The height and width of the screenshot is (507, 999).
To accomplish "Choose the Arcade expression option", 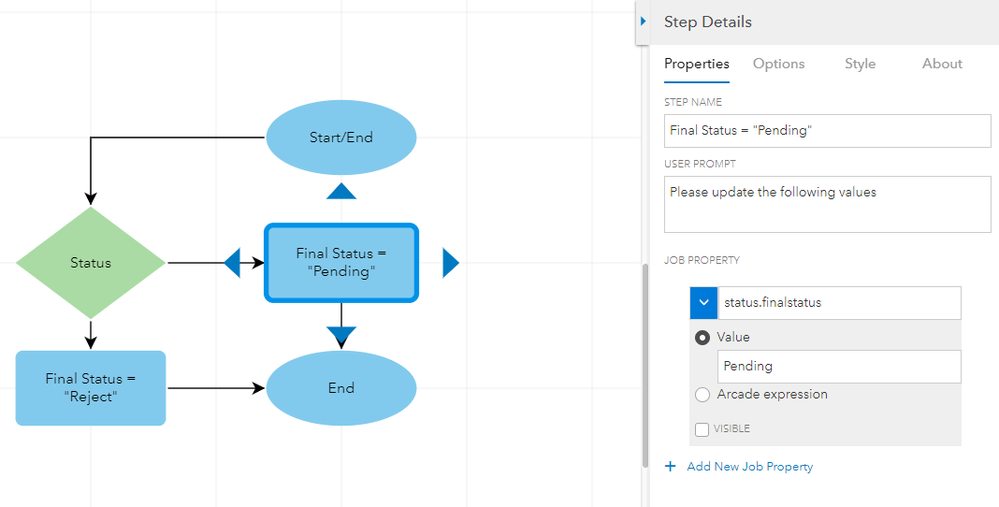I will click(x=702, y=395).
